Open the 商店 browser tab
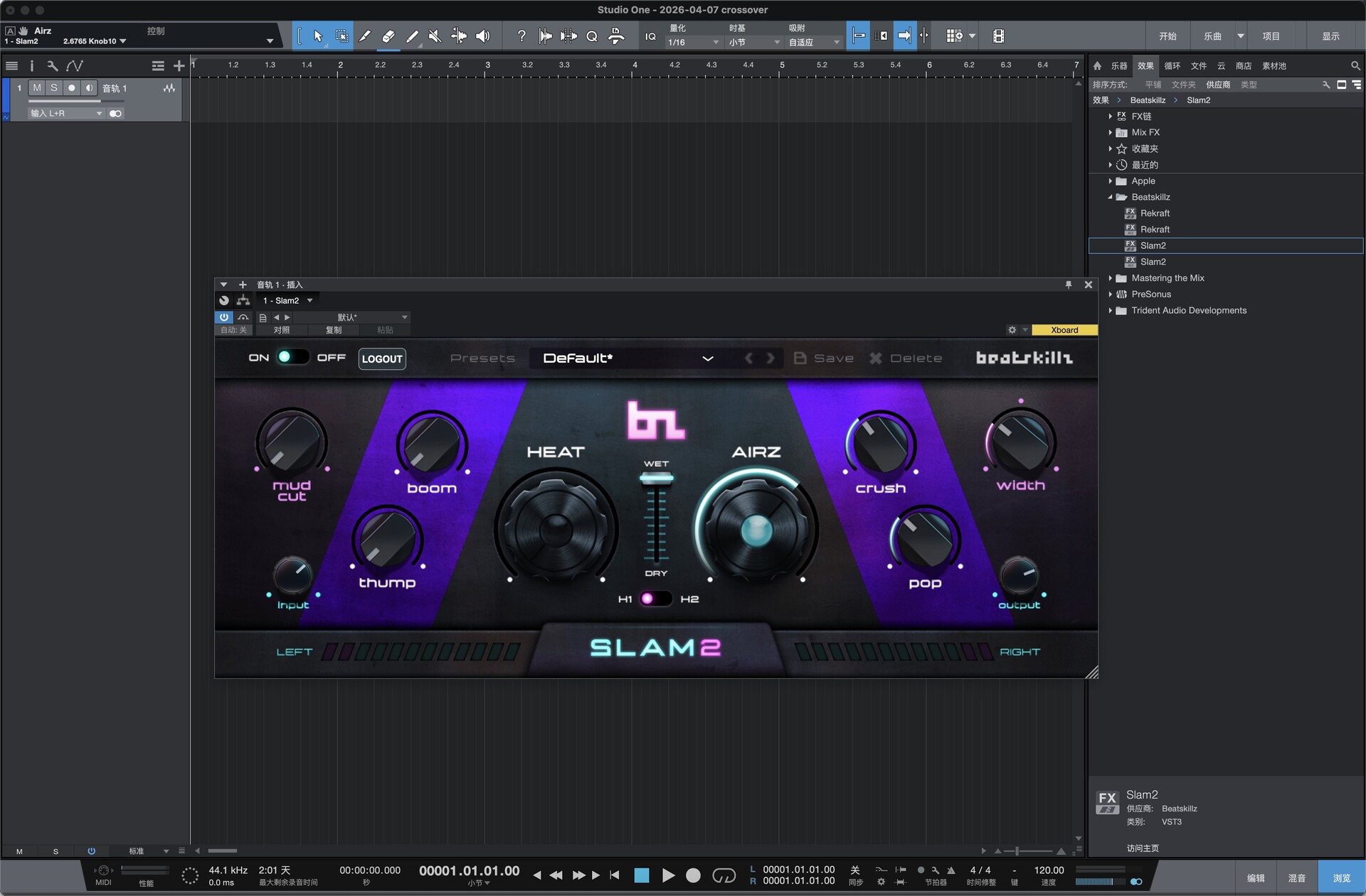The width and height of the screenshot is (1366, 896). coord(1244,66)
